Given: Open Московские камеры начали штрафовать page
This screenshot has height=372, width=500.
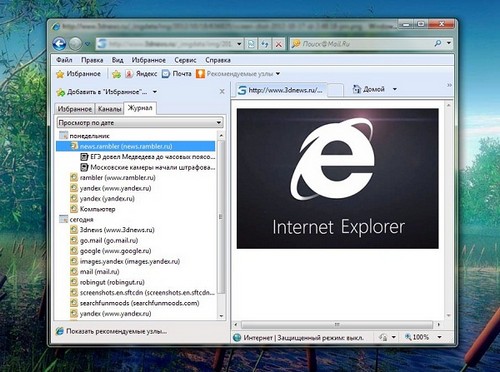Looking at the screenshot, I should pyautogui.click(x=148, y=167).
